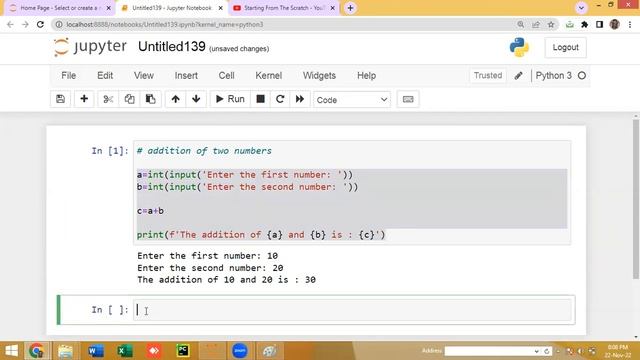Image resolution: width=640 pixels, height=360 pixels.
Task: Reload the browser page
Action: click(x=40, y=24)
